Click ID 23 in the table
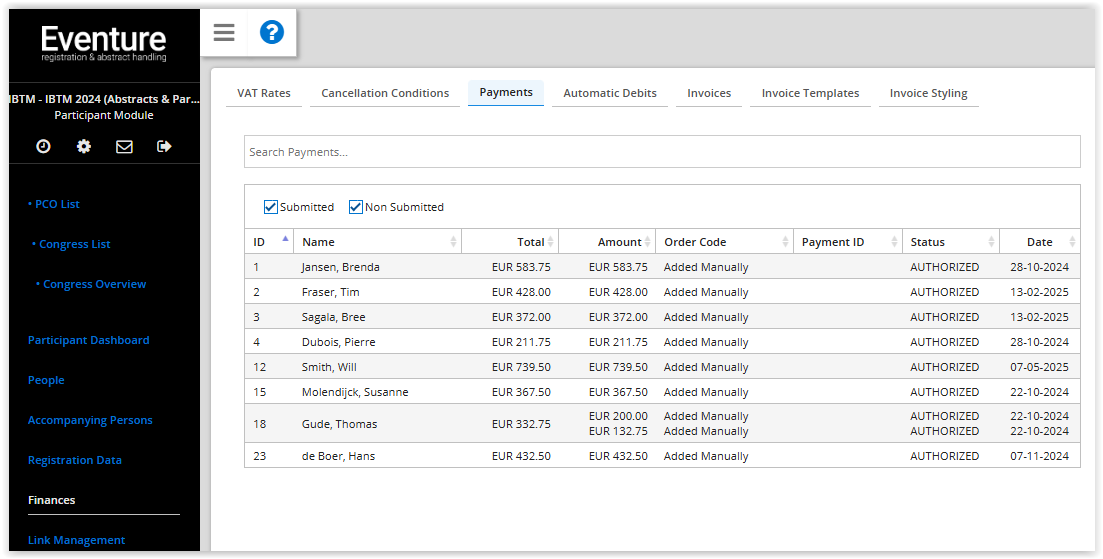This screenshot has width=1103, height=559. [260, 456]
